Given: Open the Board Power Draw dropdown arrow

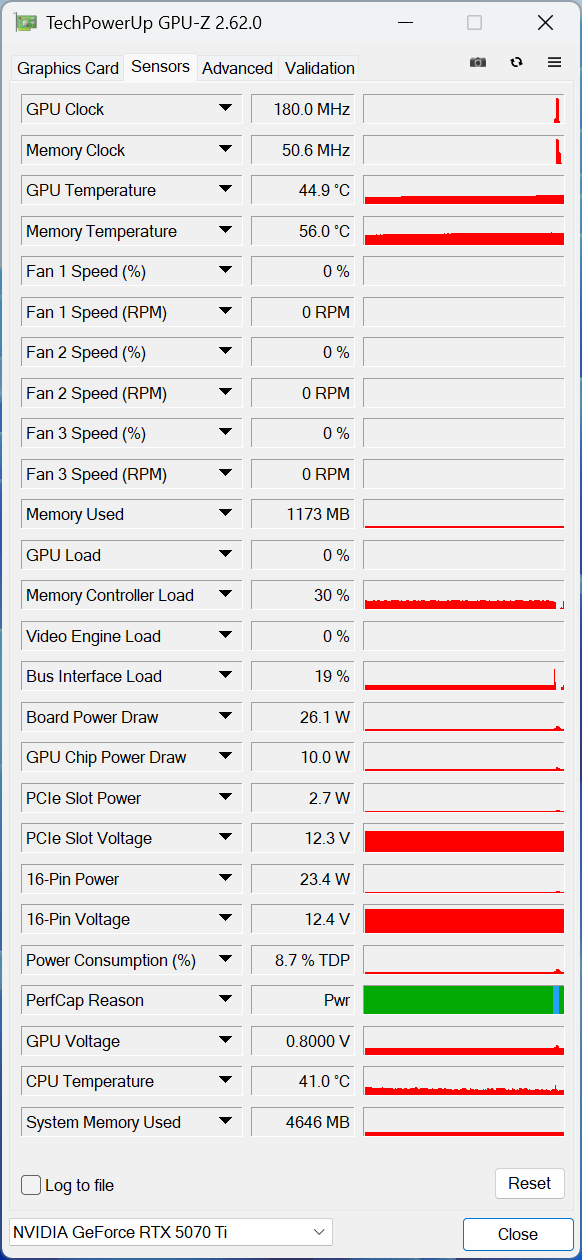Looking at the screenshot, I should click(225, 717).
